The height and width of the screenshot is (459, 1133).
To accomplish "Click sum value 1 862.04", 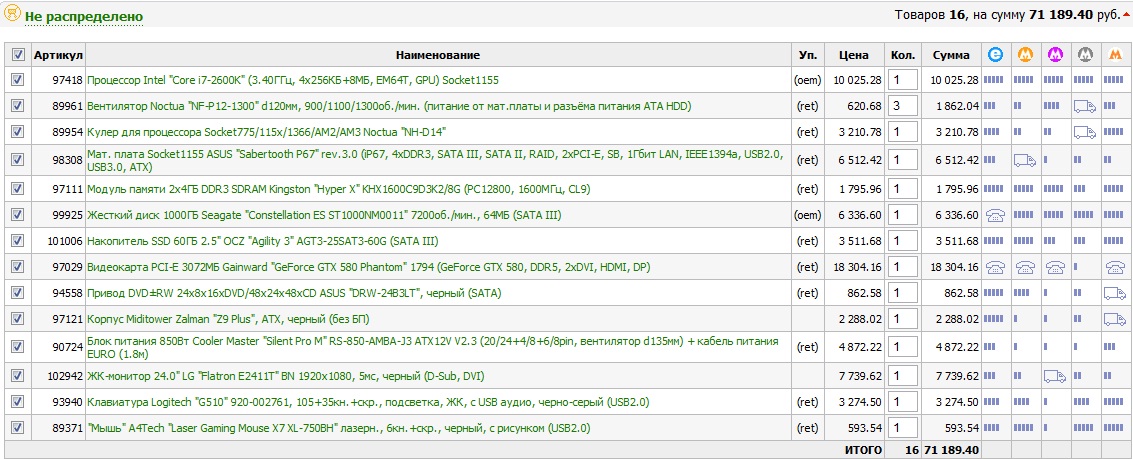I will pos(957,106).
